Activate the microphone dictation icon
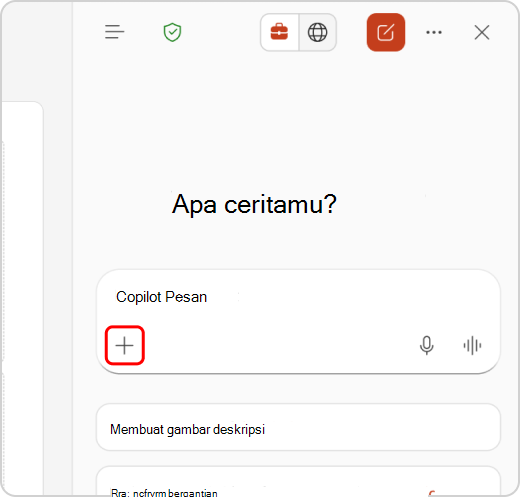The image size is (520, 497). tap(427, 345)
